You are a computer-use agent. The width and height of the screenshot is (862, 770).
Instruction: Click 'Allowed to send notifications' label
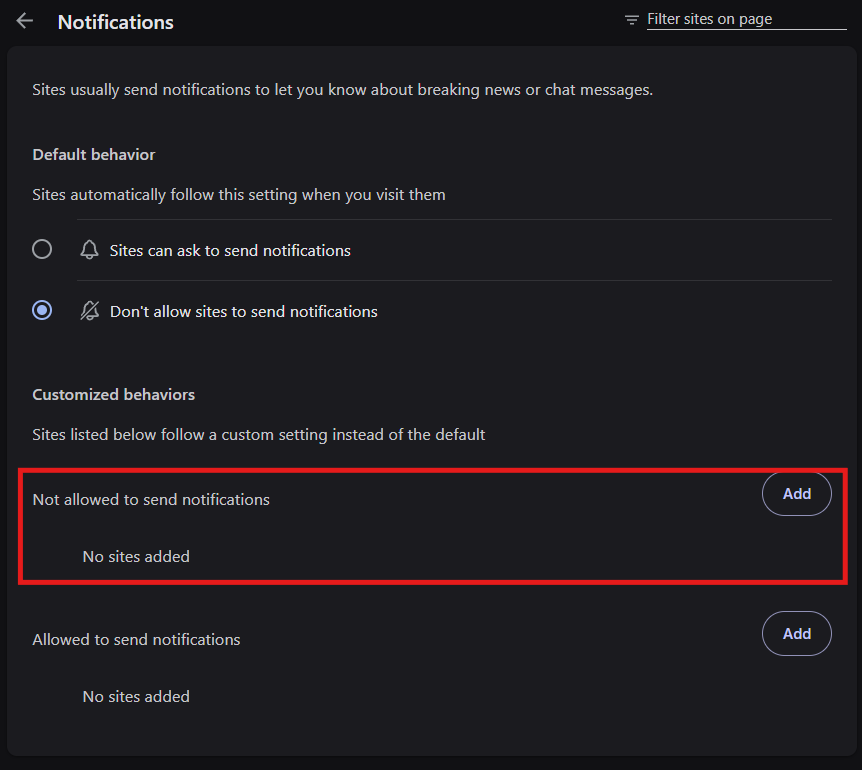pos(136,640)
